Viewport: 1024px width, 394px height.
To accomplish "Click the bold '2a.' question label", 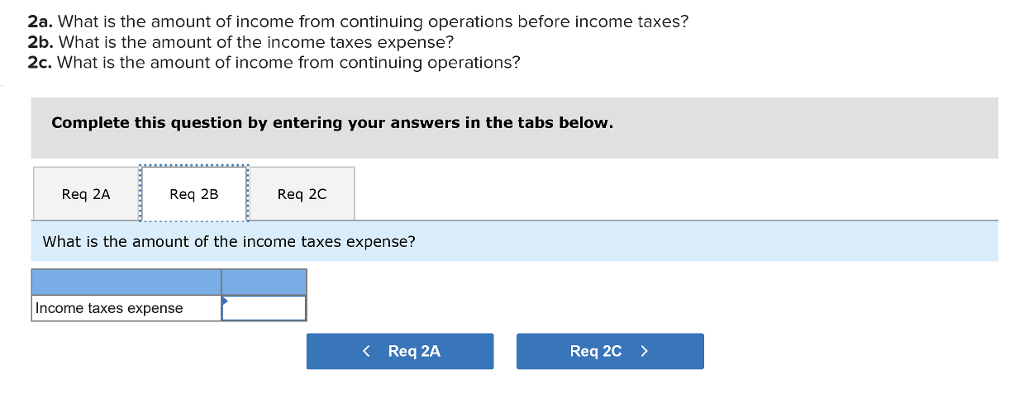I will 41,22.
